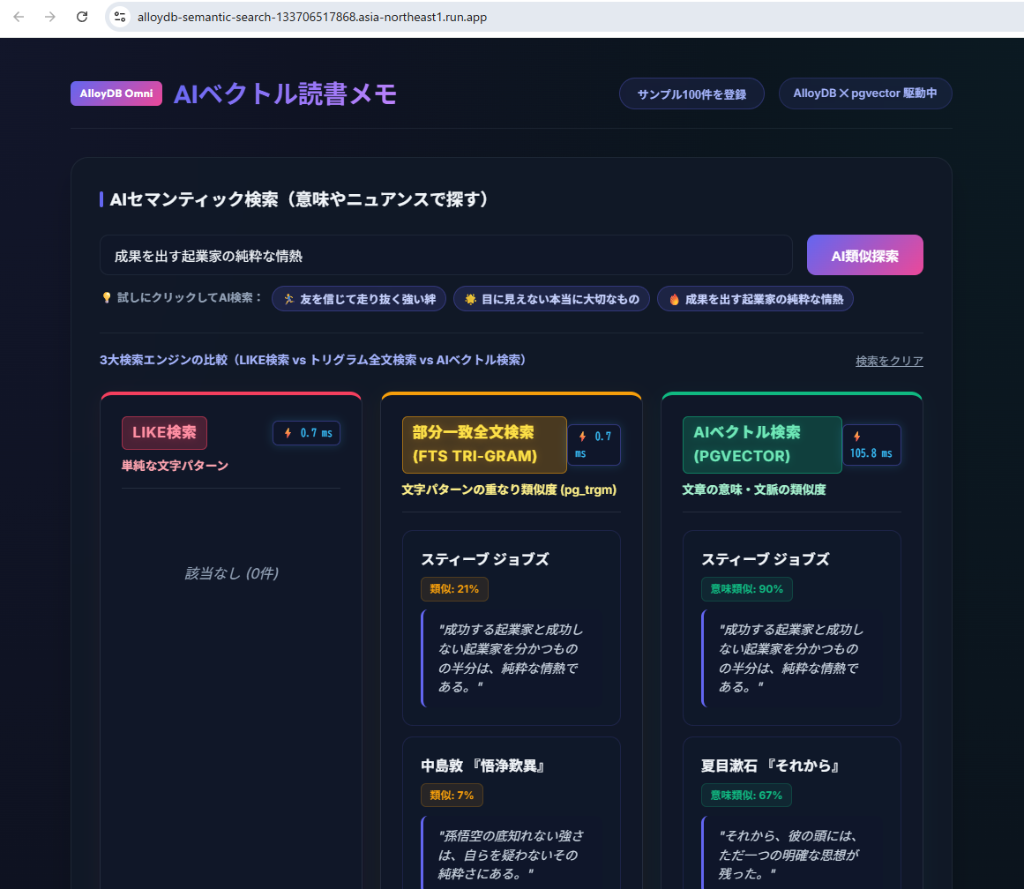
Task: Click the lightbulb icon beside 試しにクリック hint
Action: 106,298
